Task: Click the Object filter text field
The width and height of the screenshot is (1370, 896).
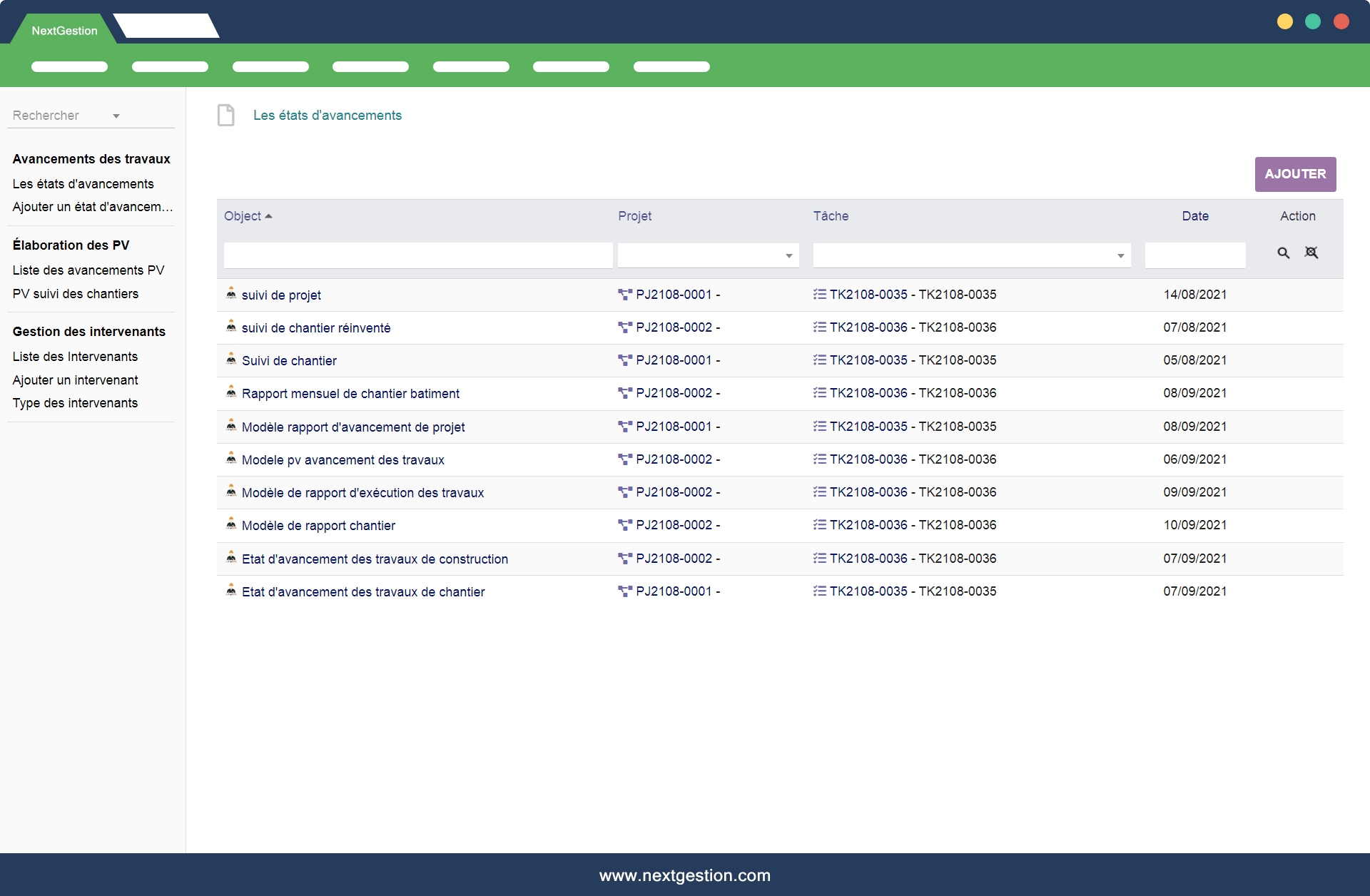Action: pos(418,255)
